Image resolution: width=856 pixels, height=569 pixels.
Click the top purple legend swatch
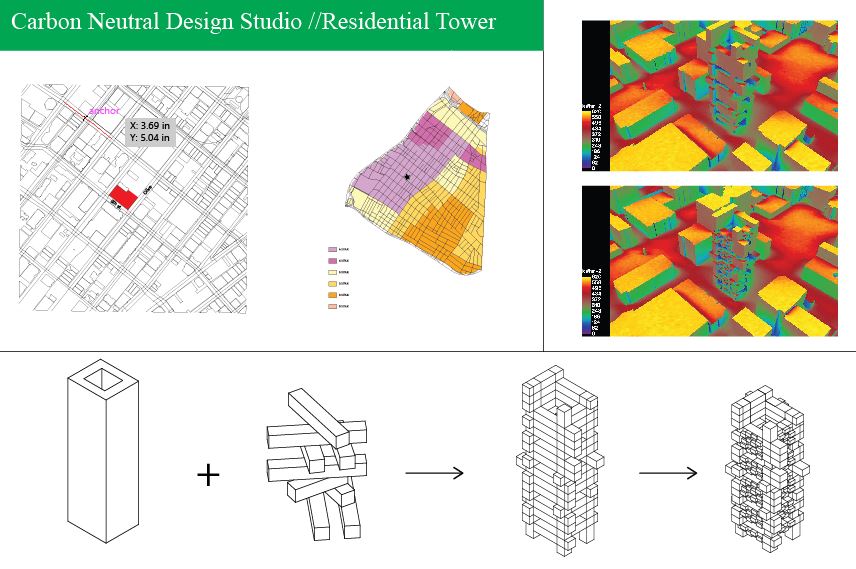tap(331, 249)
